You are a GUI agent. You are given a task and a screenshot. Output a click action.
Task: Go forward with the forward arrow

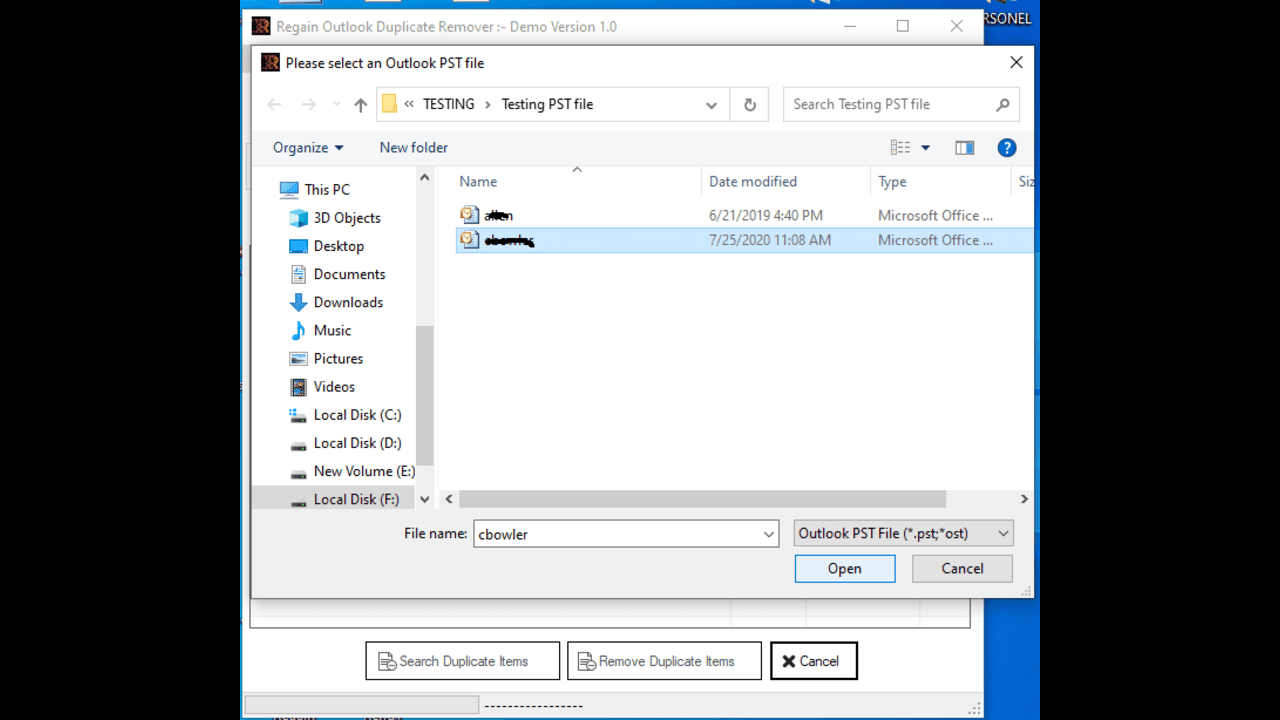click(309, 104)
